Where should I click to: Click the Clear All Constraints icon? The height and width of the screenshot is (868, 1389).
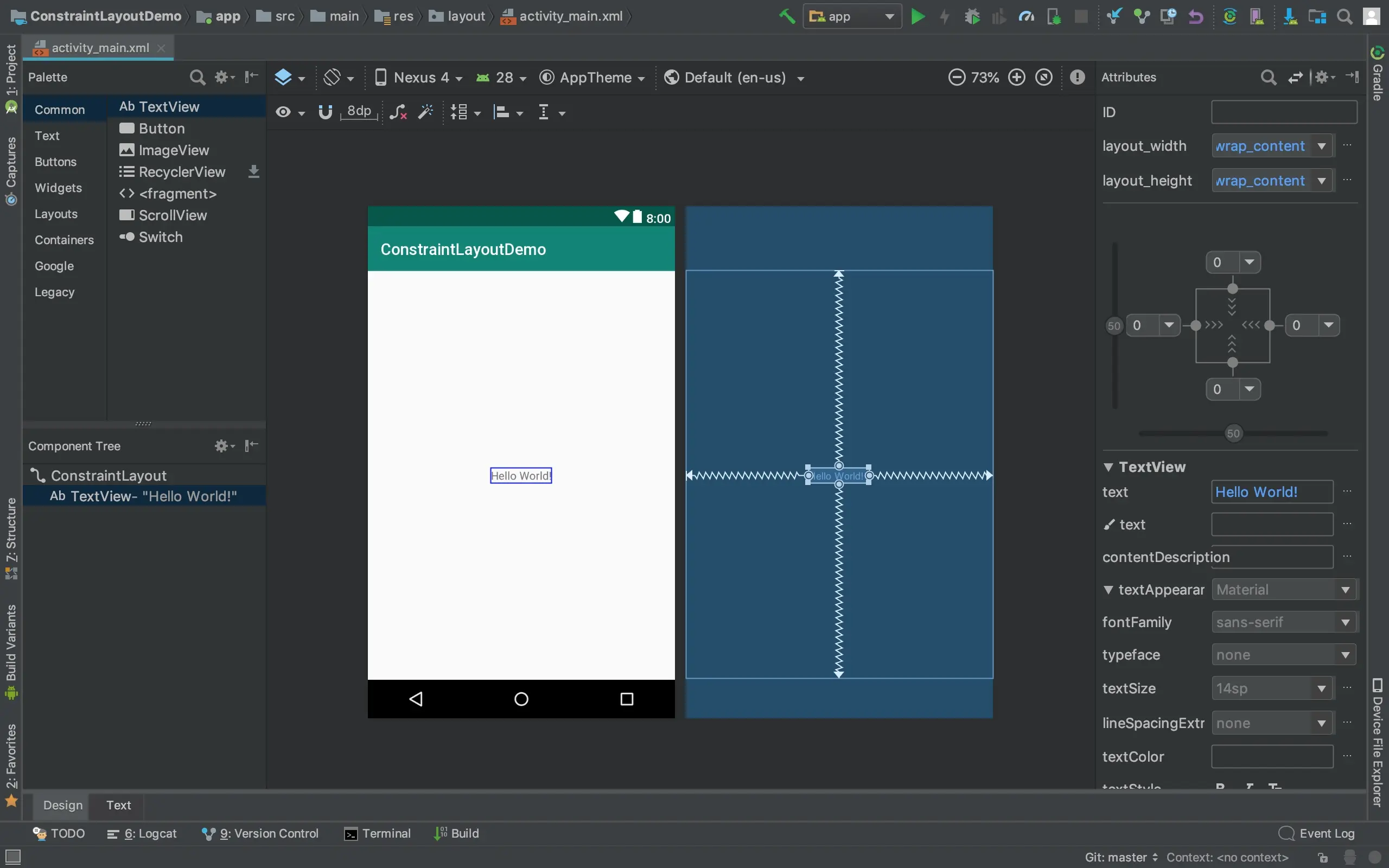pyautogui.click(x=398, y=112)
